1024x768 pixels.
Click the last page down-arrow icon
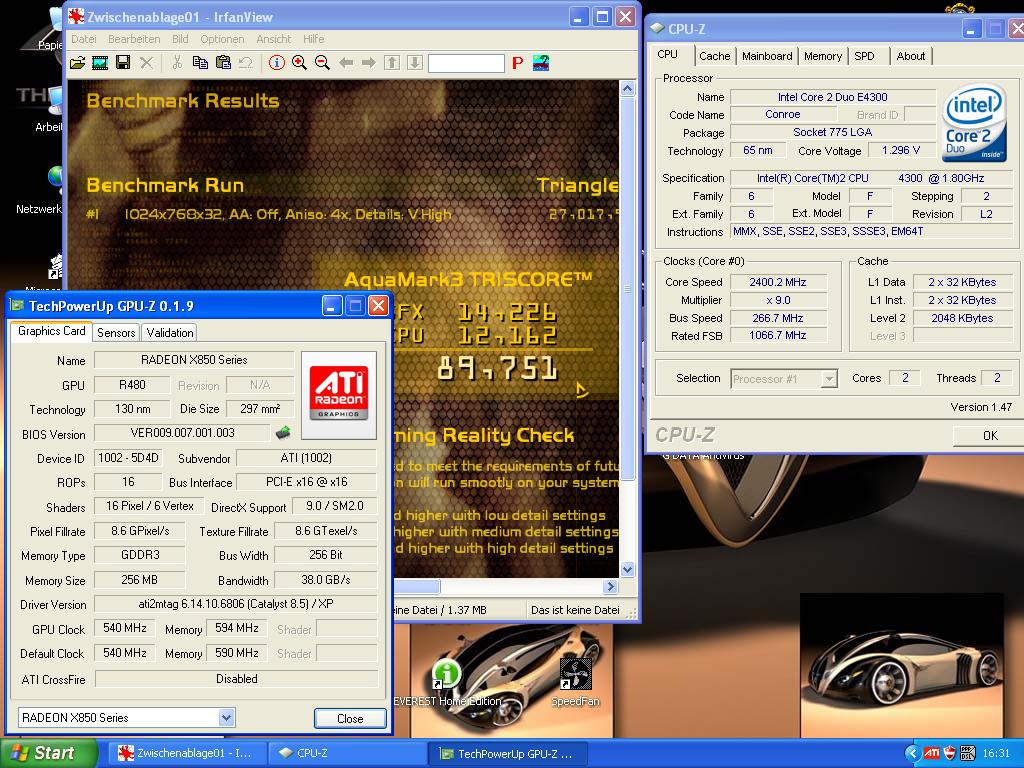pos(415,63)
